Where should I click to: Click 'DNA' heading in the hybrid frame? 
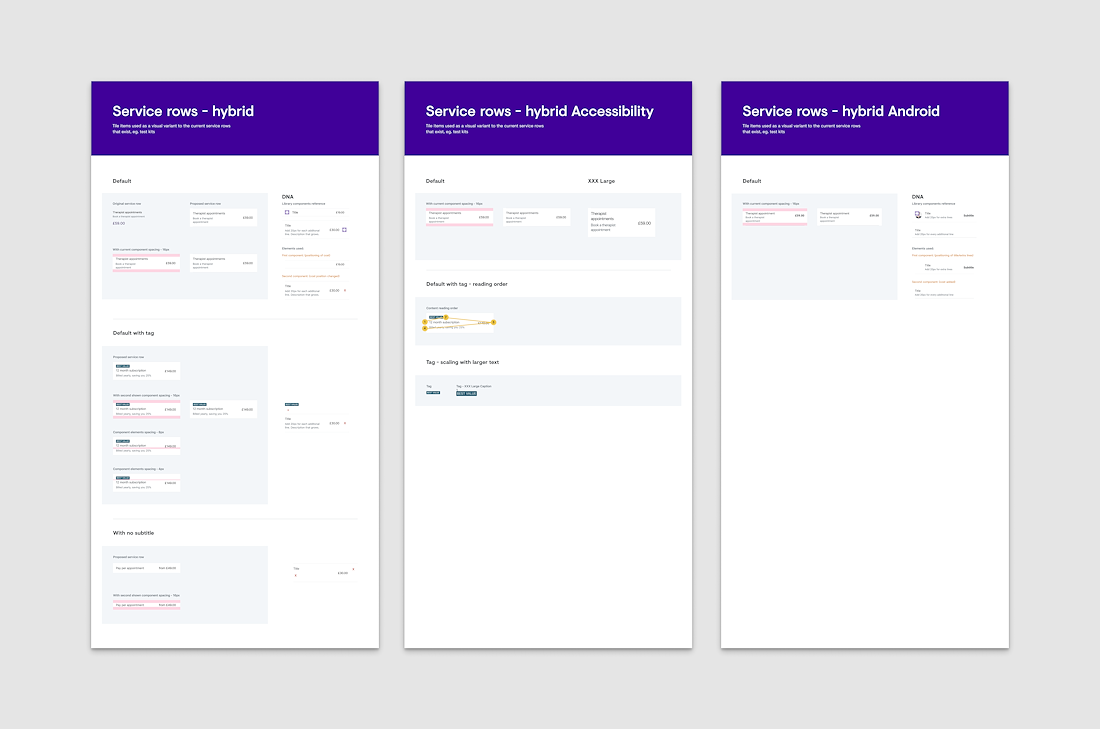click(x=288, y=196)
